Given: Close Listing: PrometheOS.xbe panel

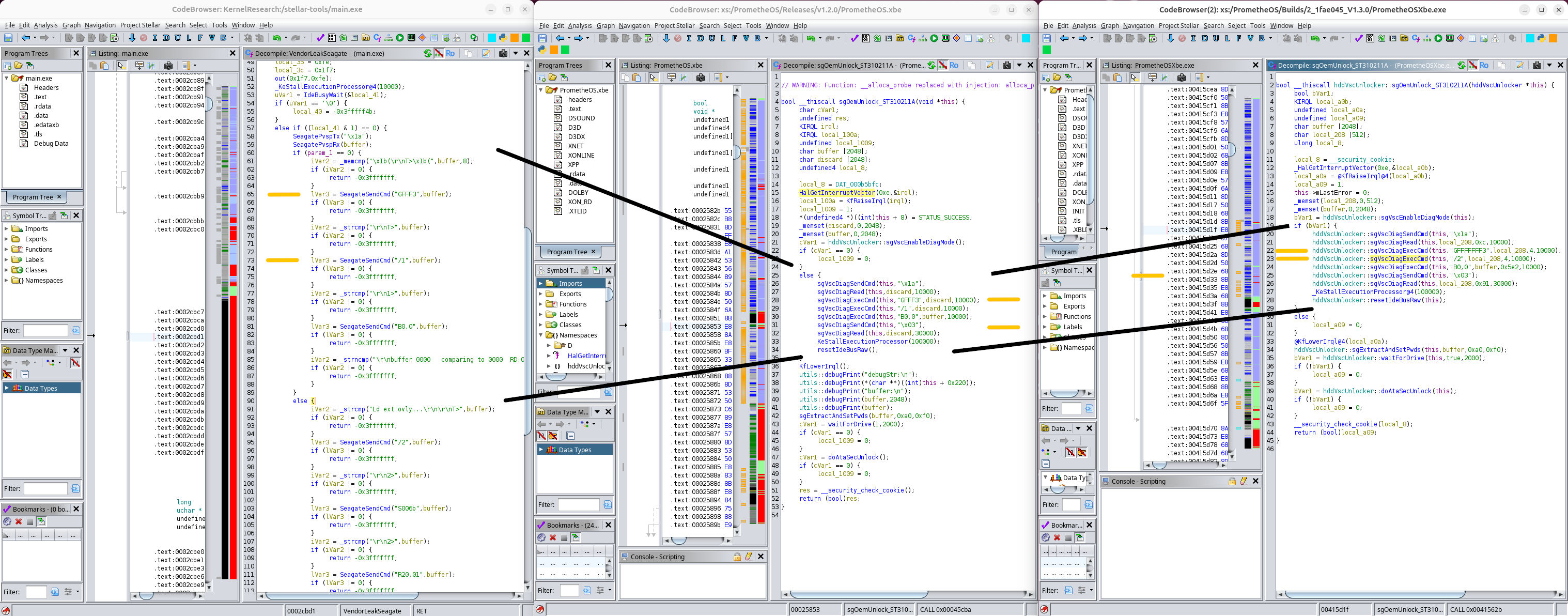Looking at the screenshot, I should coord(760,65).
